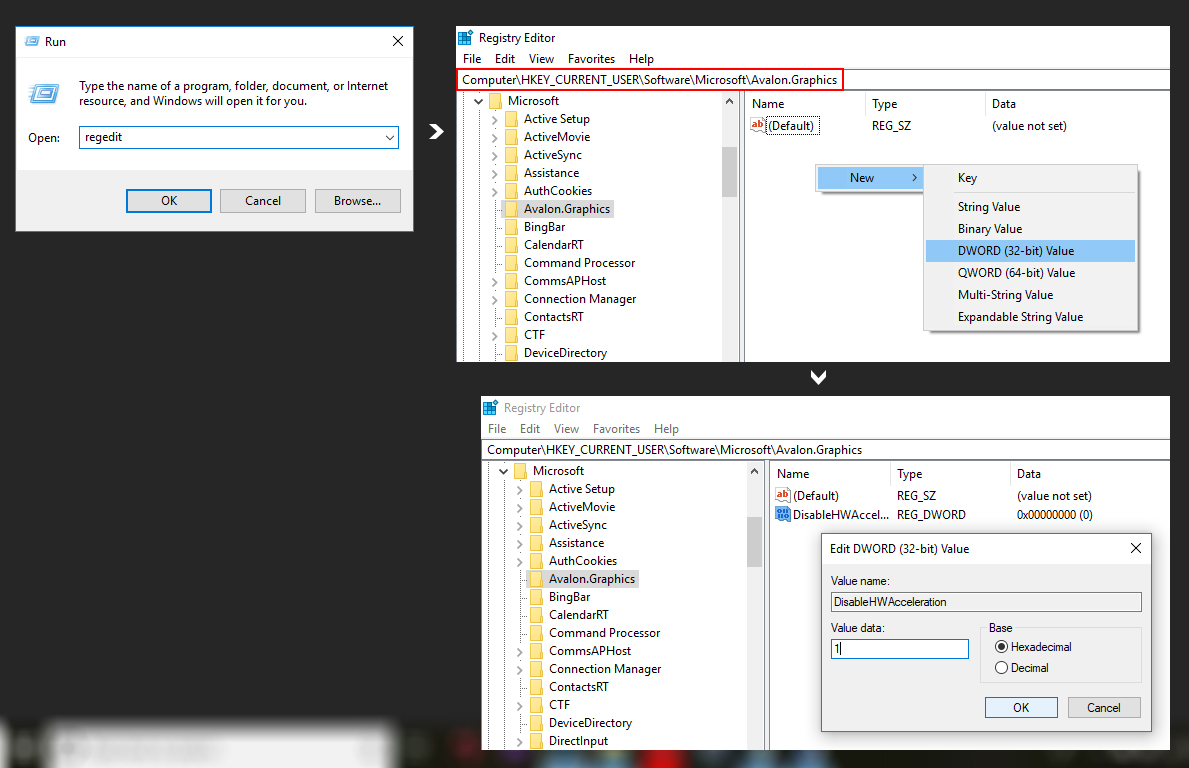1189x768 pixels.
Task: Click BingBar folder icon in upper Registry Editor
Action: point(511,227)
